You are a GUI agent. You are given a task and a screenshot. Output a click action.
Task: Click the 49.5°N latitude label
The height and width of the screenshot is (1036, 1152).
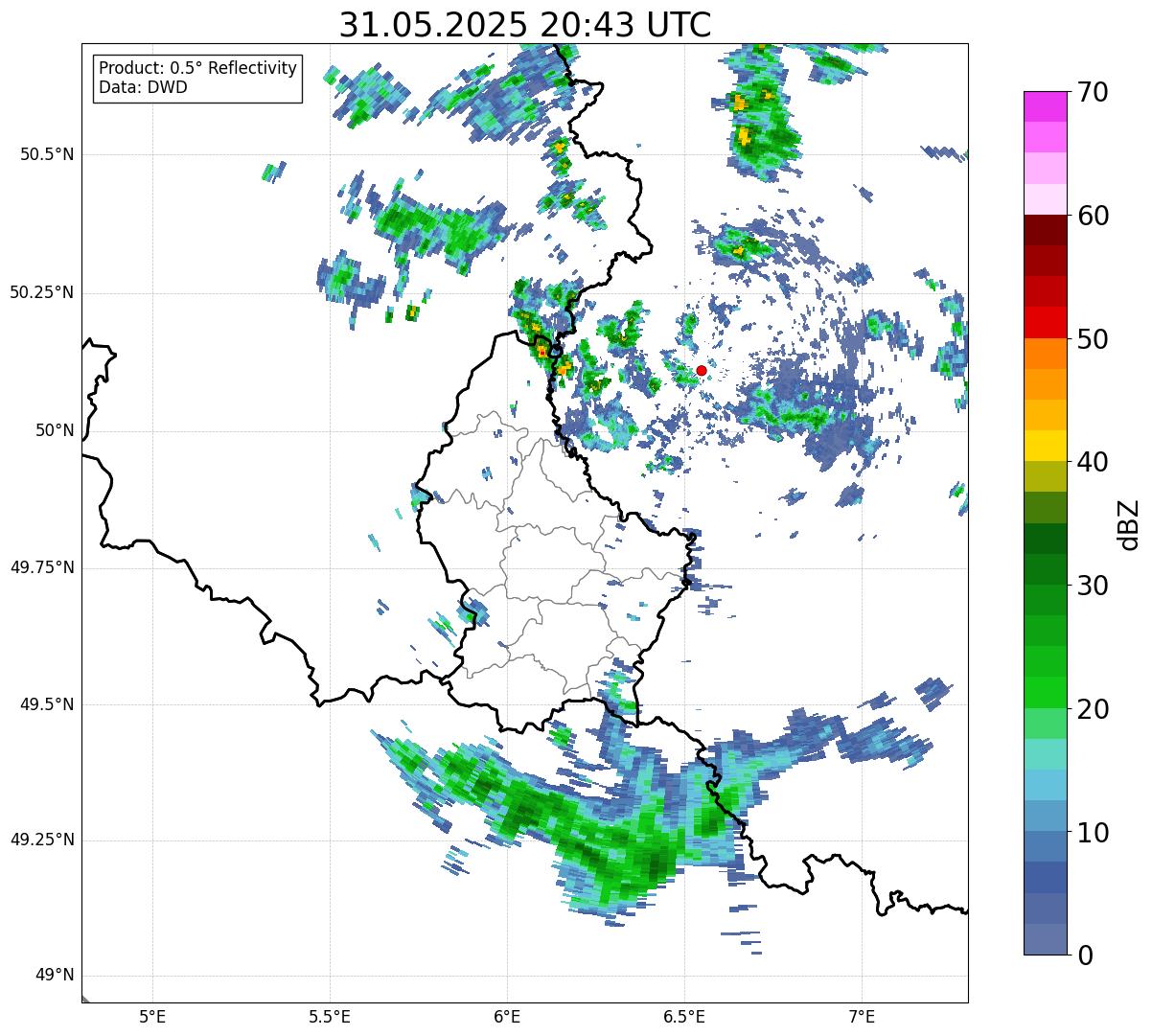47,704
